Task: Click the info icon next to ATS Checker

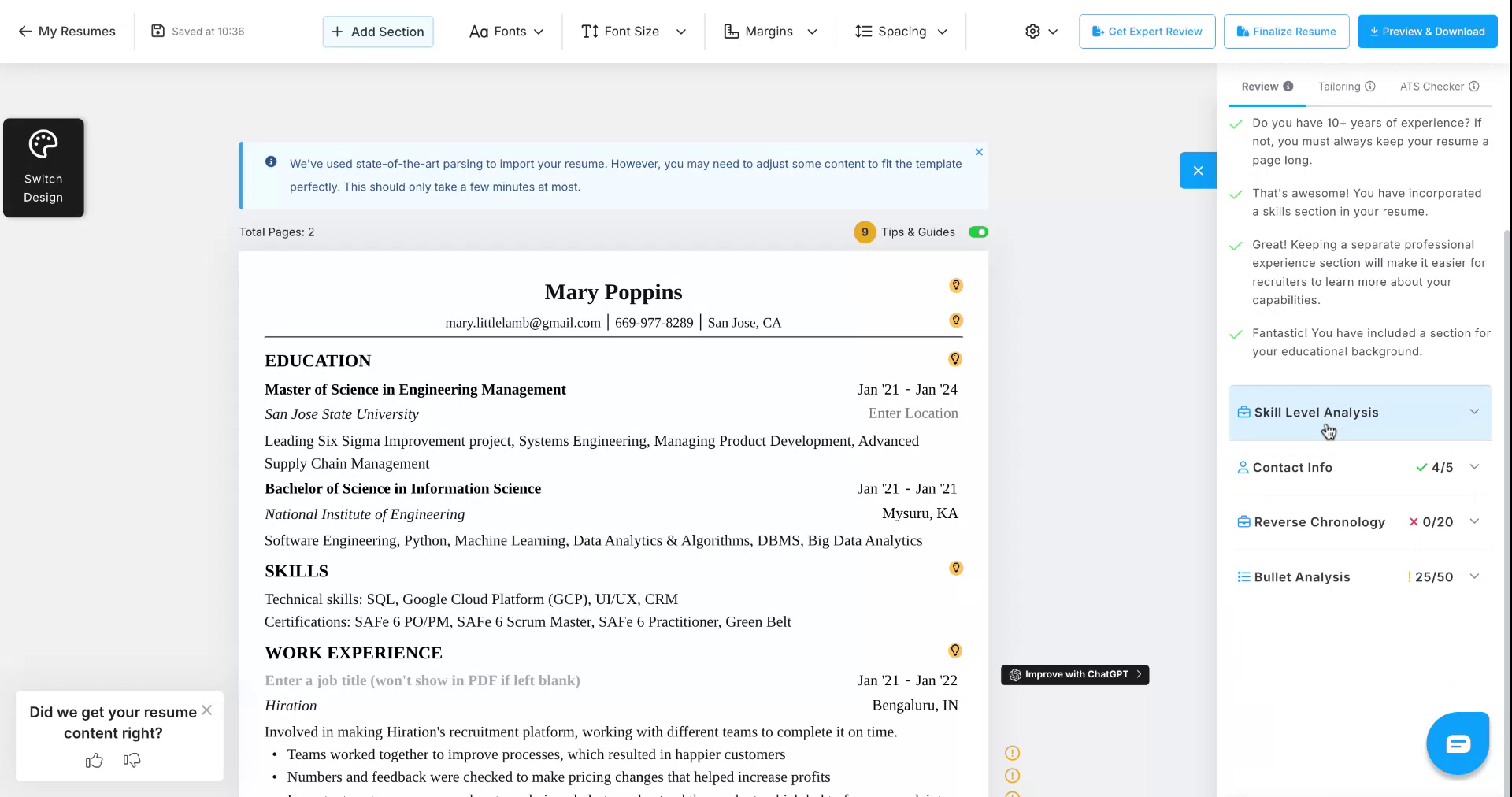Action: (x=1473, y=87)
